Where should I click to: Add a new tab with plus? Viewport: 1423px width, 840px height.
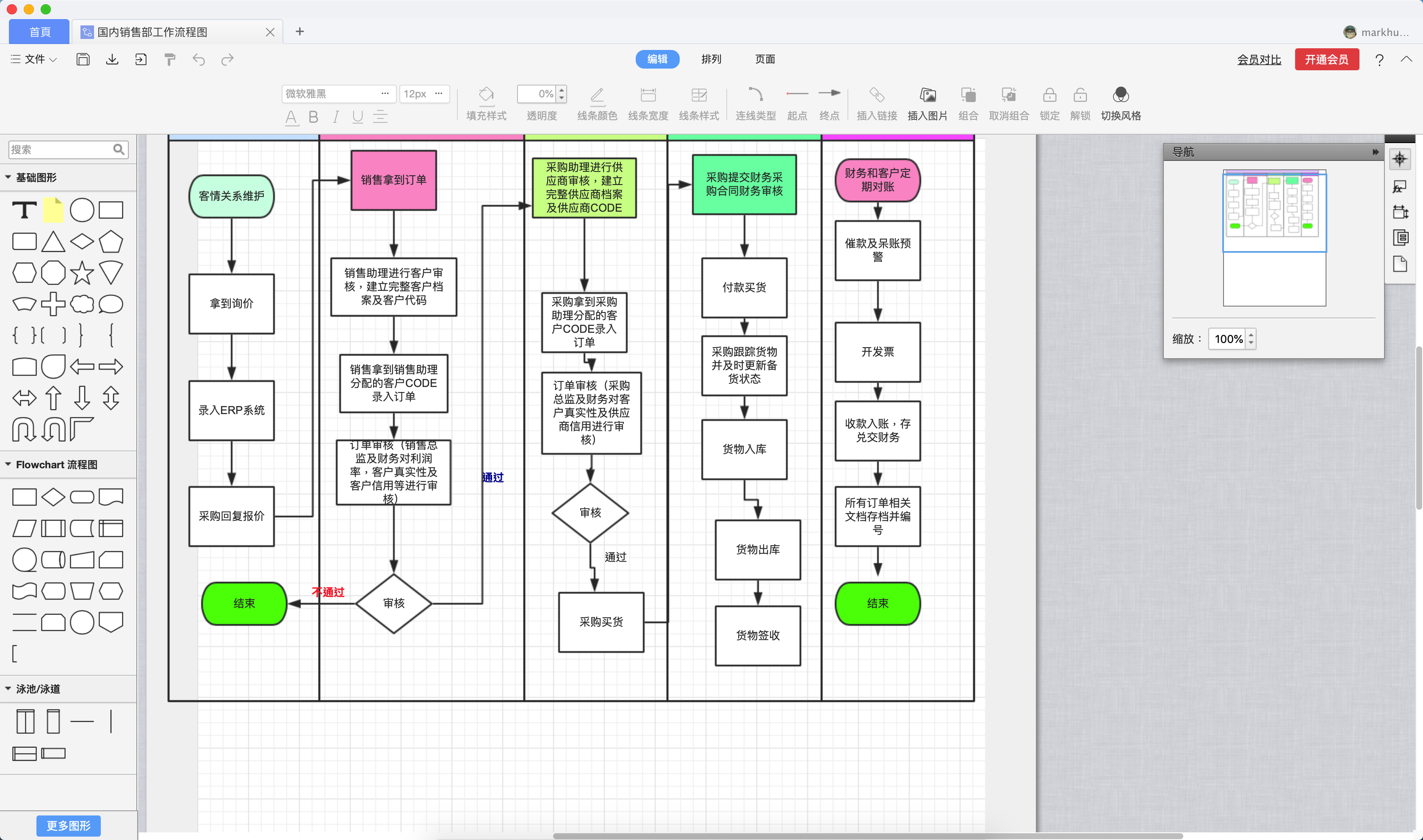299,32
